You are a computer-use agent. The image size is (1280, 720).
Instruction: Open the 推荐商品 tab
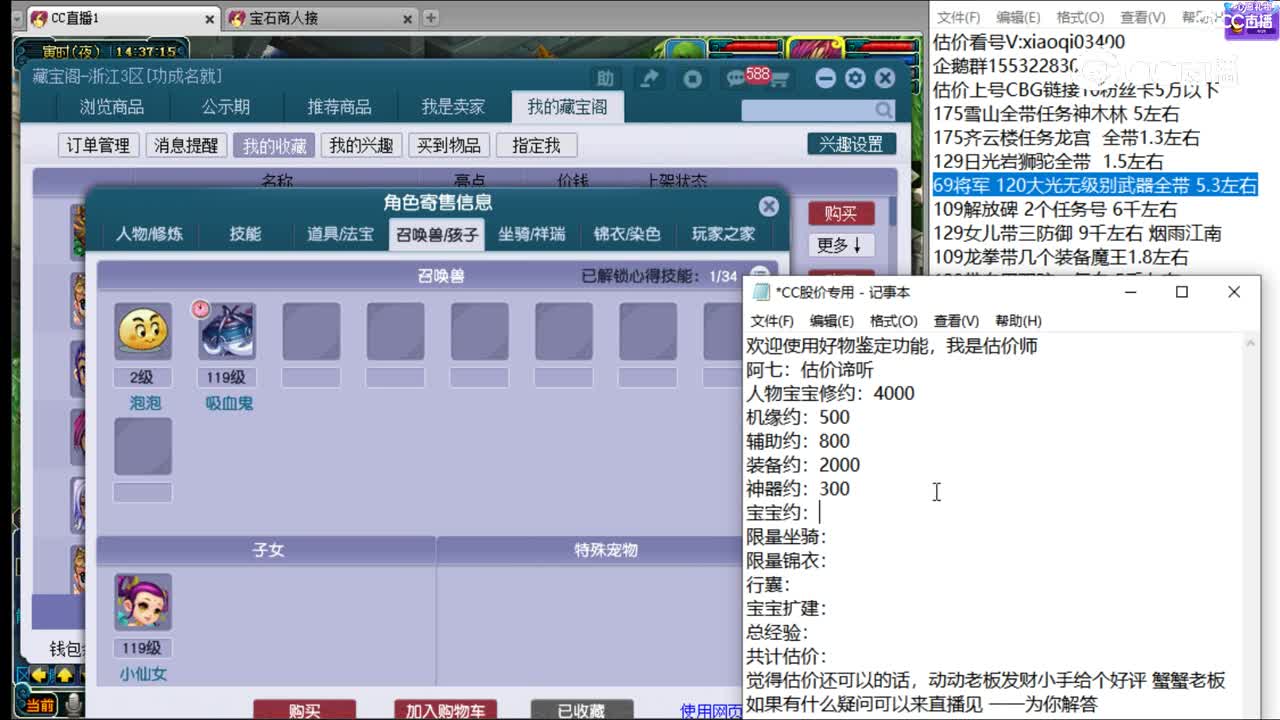(339, 107)
